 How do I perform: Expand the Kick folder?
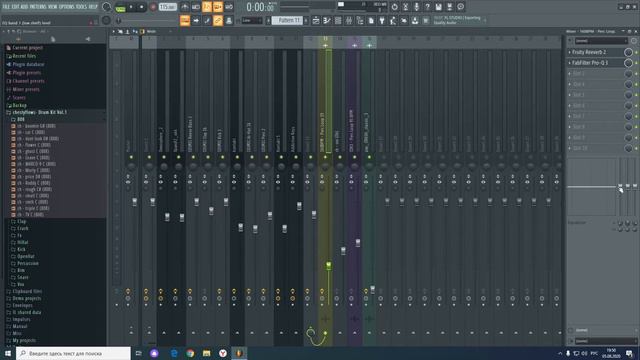21,249
